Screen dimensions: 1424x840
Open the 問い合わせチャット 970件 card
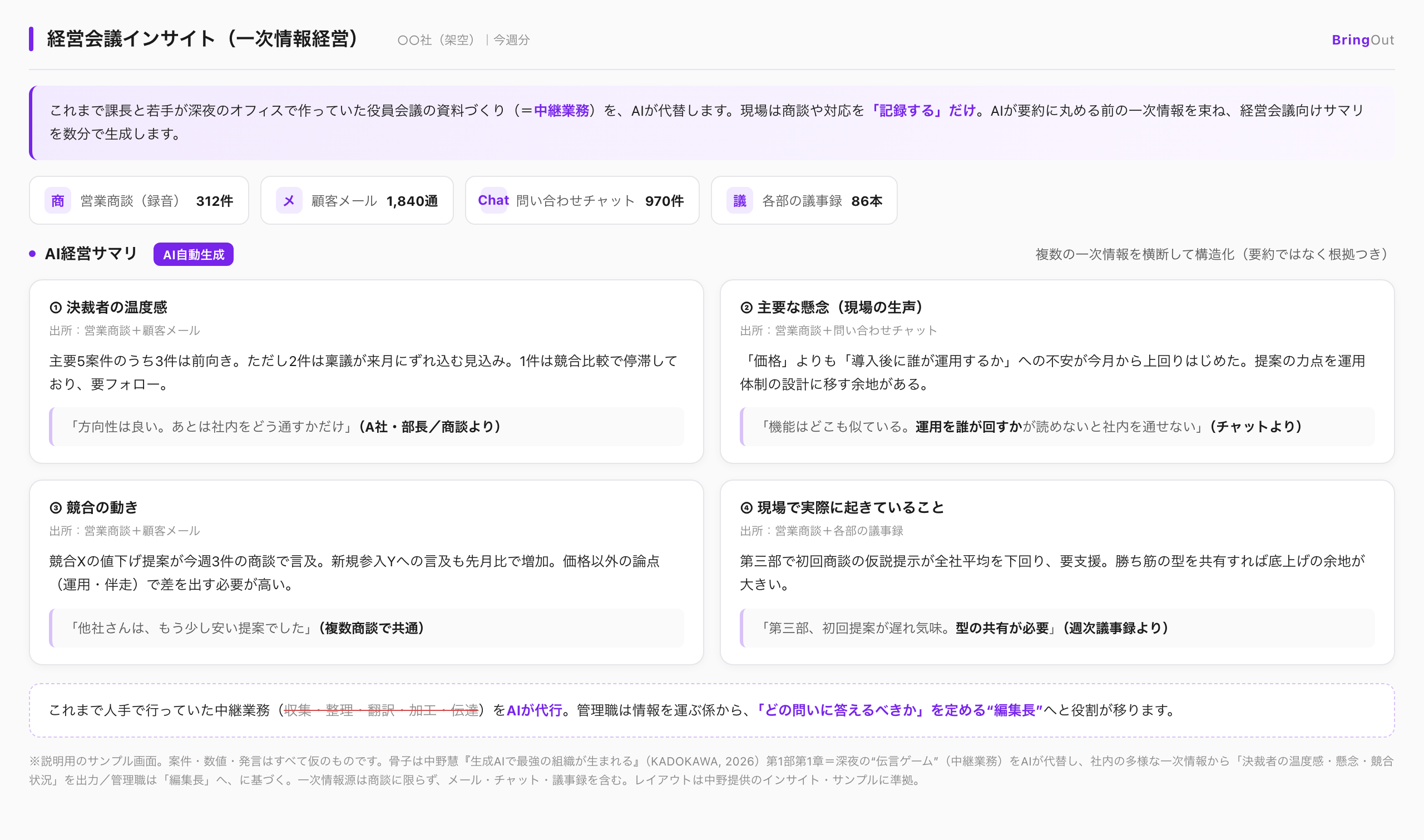(x=582, y=200)
